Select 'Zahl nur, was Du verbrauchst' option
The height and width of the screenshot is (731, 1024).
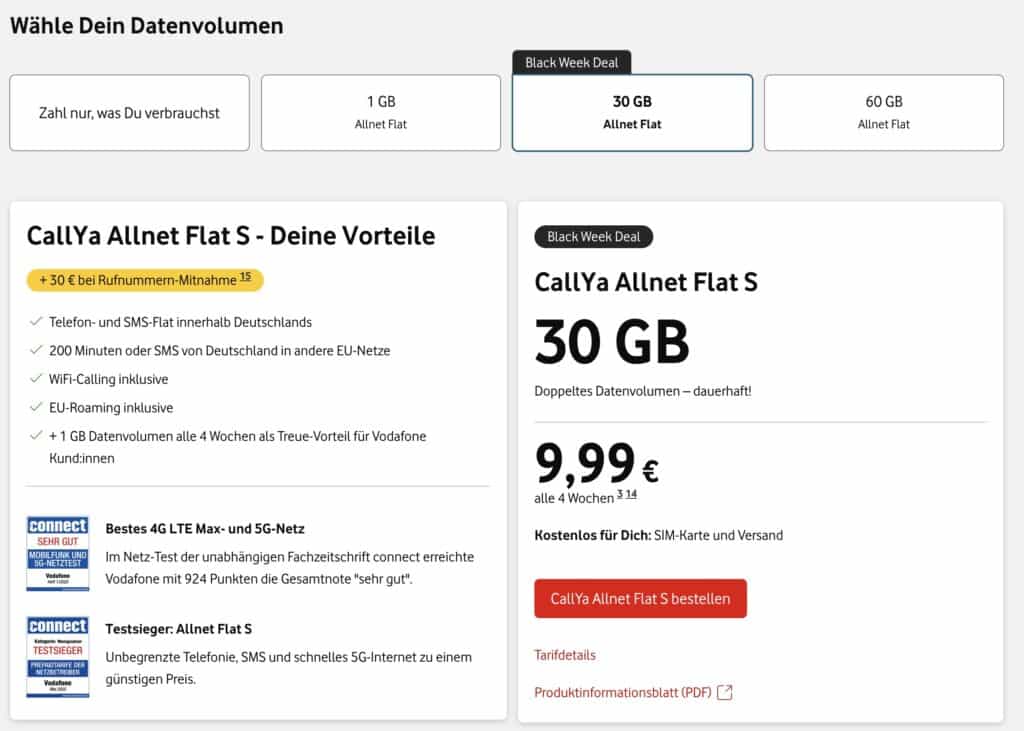[129, 113]
